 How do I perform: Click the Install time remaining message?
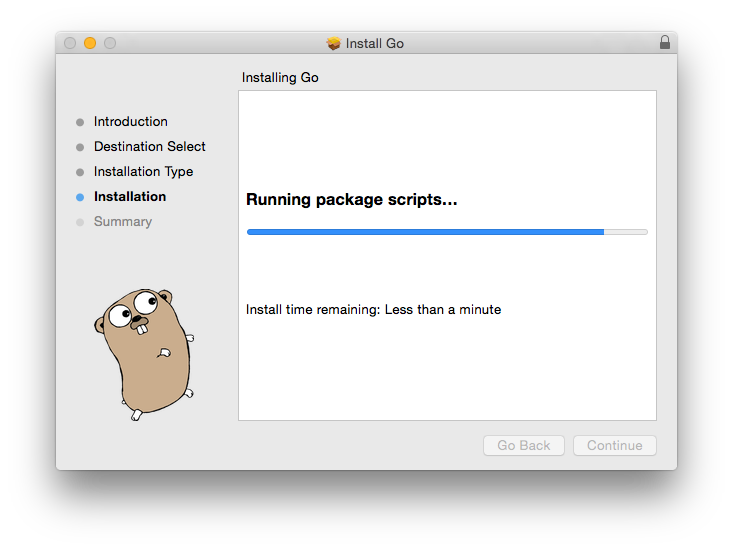click(374, 309)
